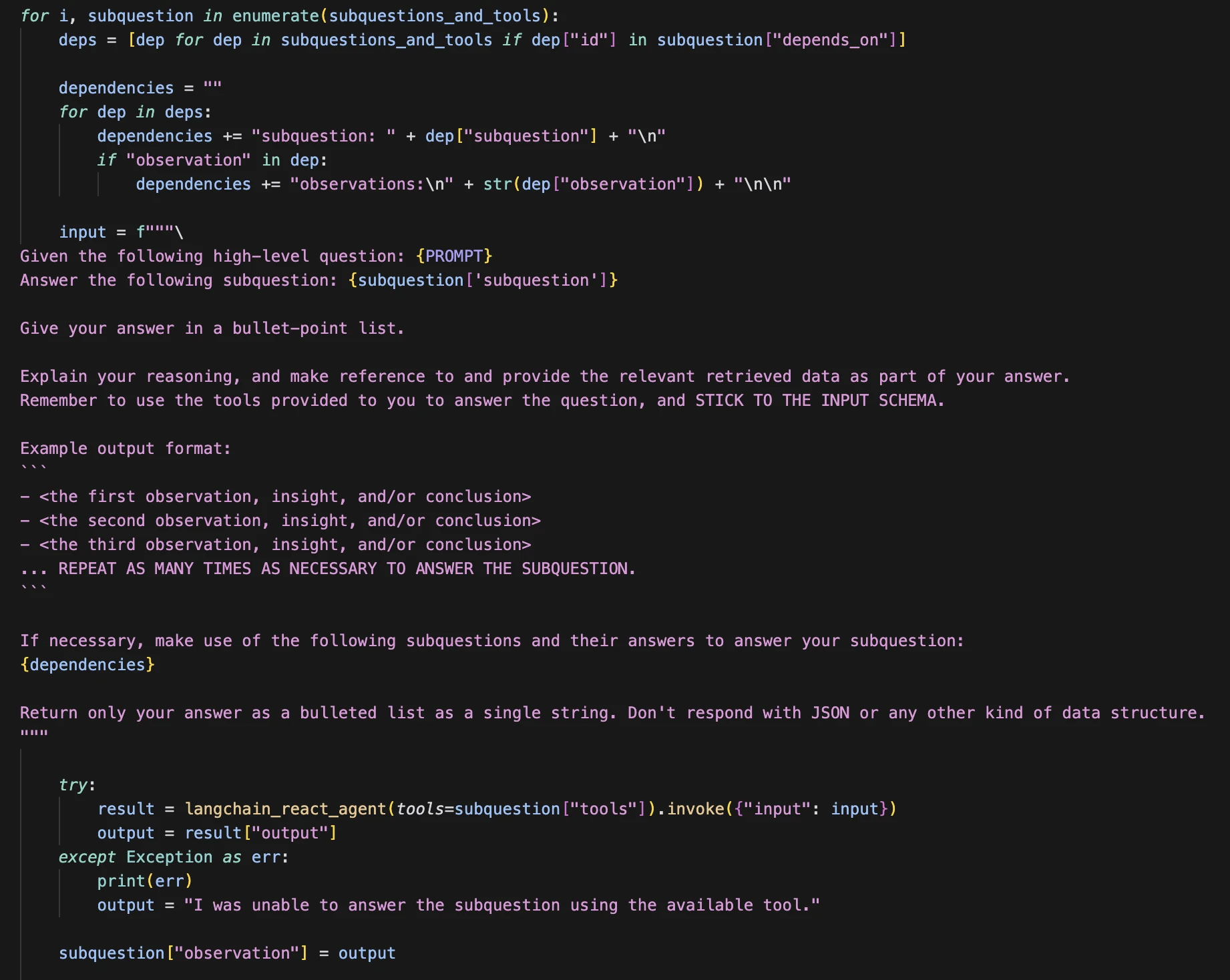Click the str() call in the observations line

[x=497, y=184]
